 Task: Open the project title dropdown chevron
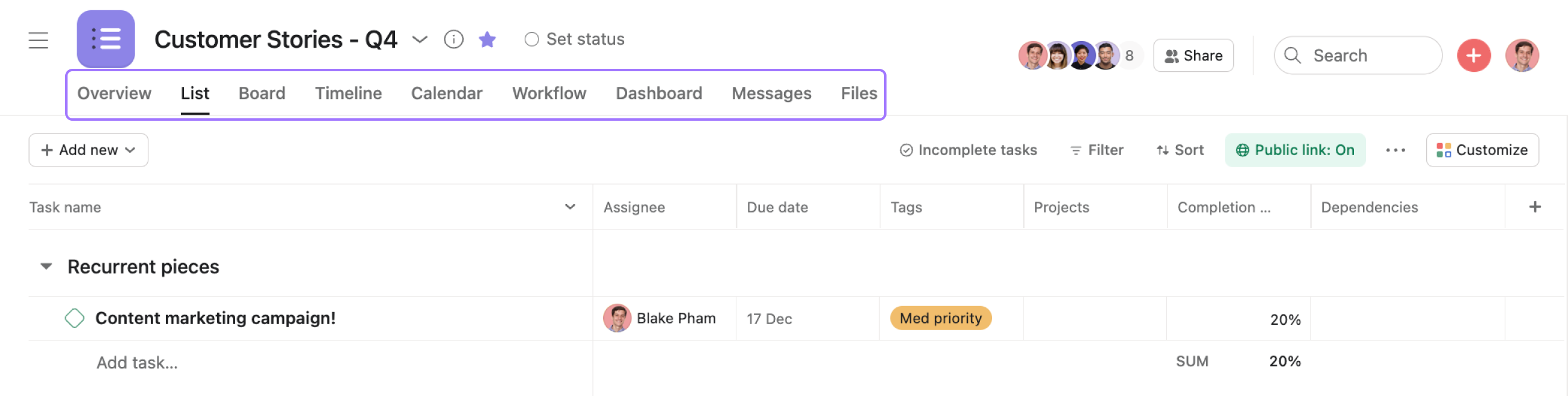[x=419, y=40]
